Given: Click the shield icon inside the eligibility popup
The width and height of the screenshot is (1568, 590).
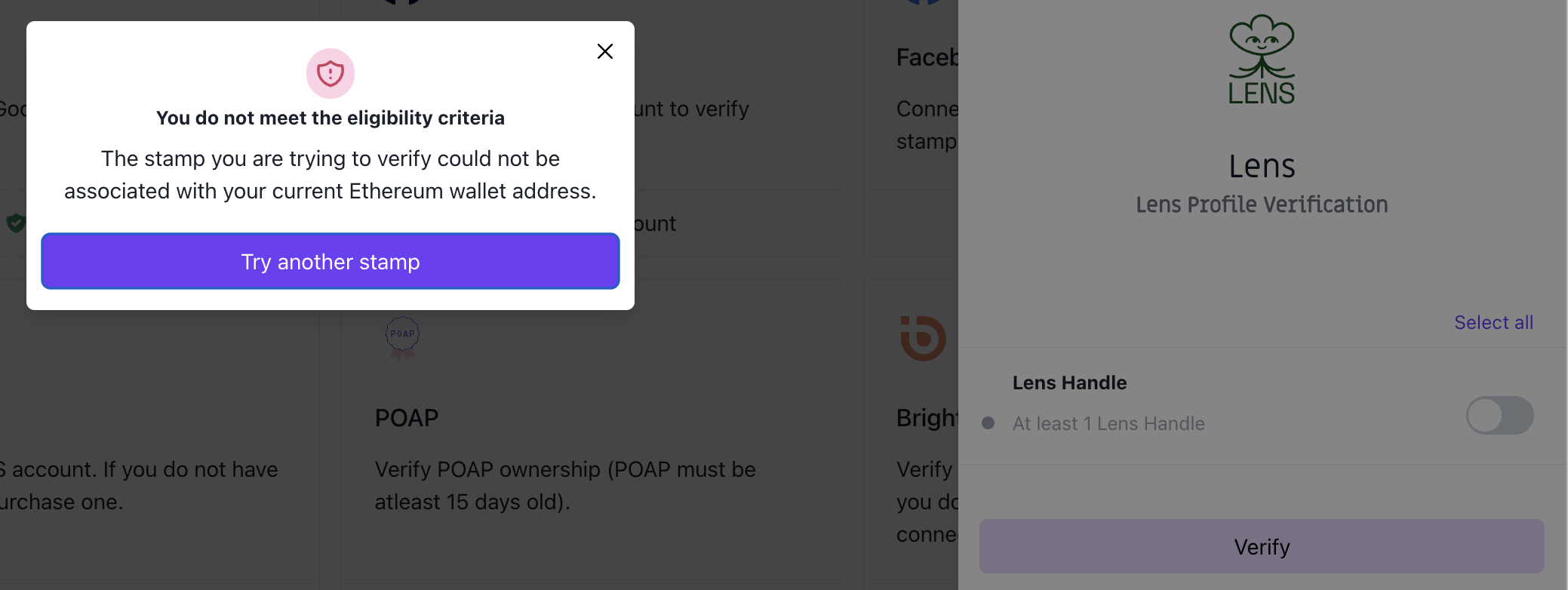Looking at the screenshot, I should [x=331, y=73].
